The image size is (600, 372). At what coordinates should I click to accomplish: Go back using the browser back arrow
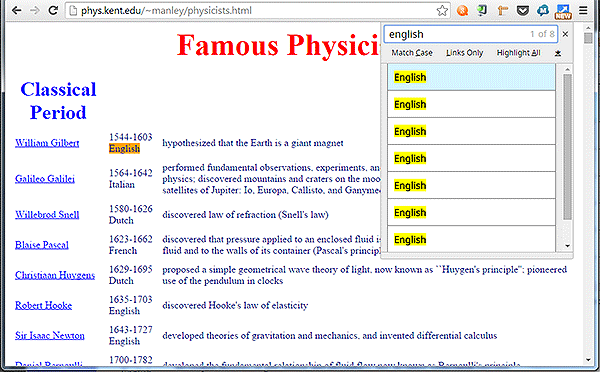pos(16,10)
